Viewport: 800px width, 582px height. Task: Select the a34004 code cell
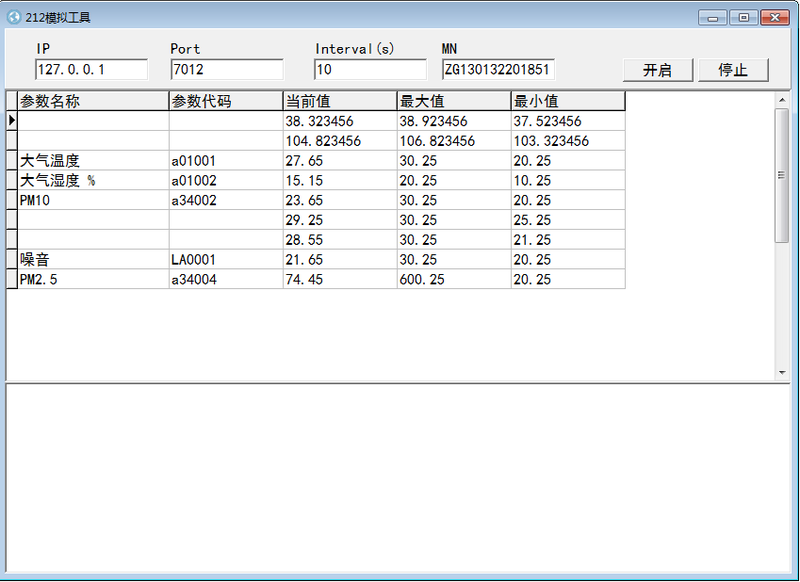click(x=226, y=280)
